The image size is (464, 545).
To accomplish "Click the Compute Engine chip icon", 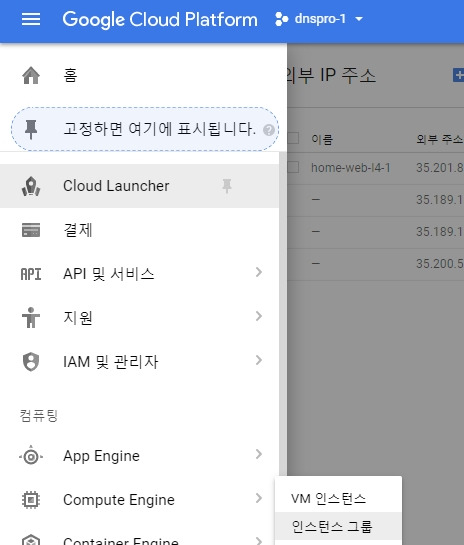I will 31,500.
